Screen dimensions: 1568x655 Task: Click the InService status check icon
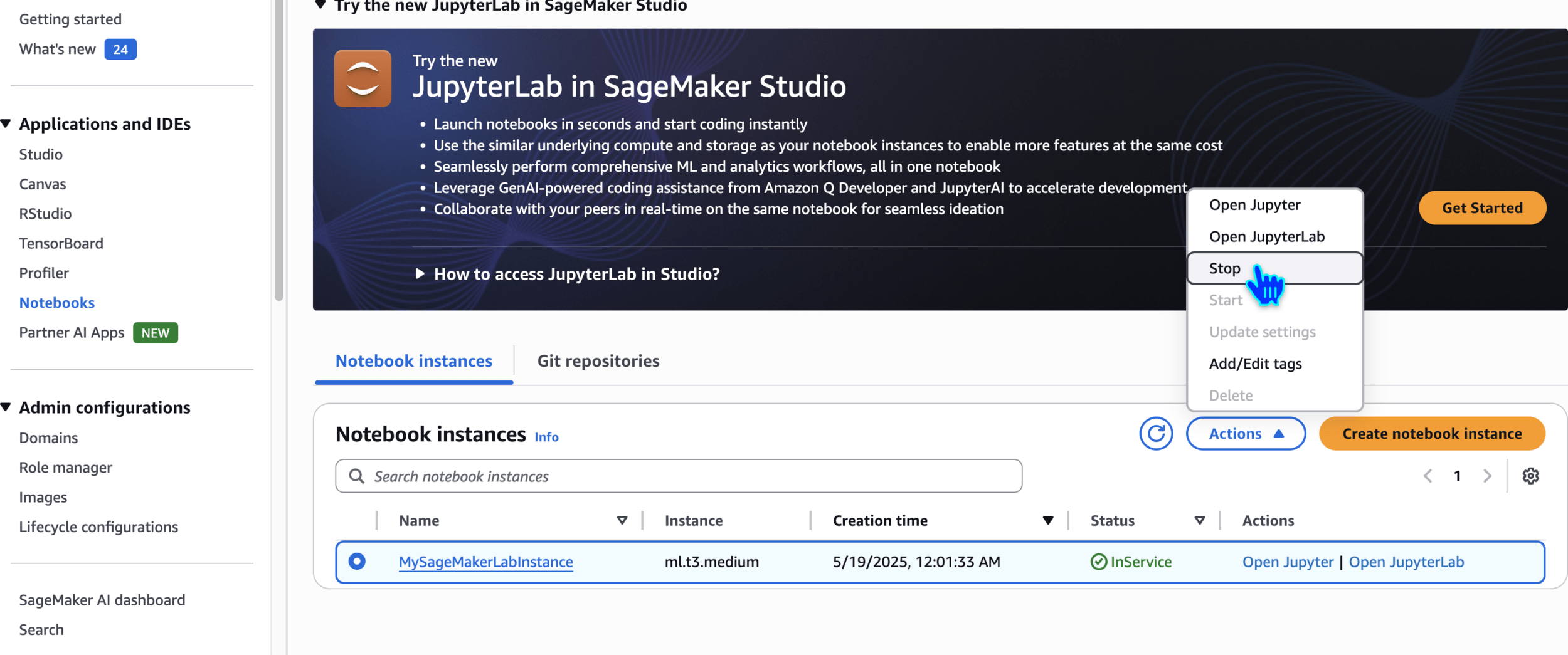(x=1099, y=562)
